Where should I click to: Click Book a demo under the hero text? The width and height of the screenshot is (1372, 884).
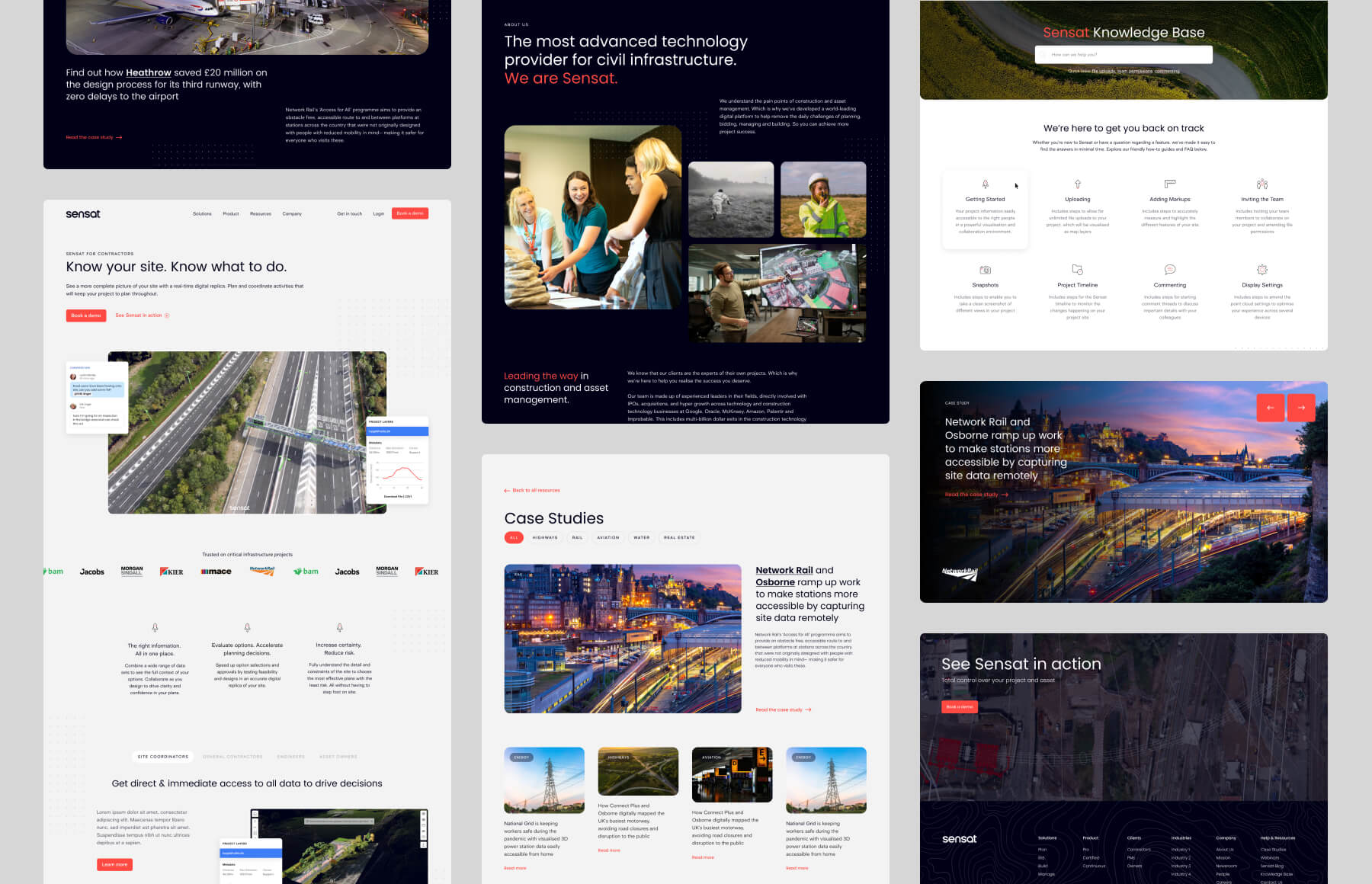pyautogui.click(x=86, y=315)
